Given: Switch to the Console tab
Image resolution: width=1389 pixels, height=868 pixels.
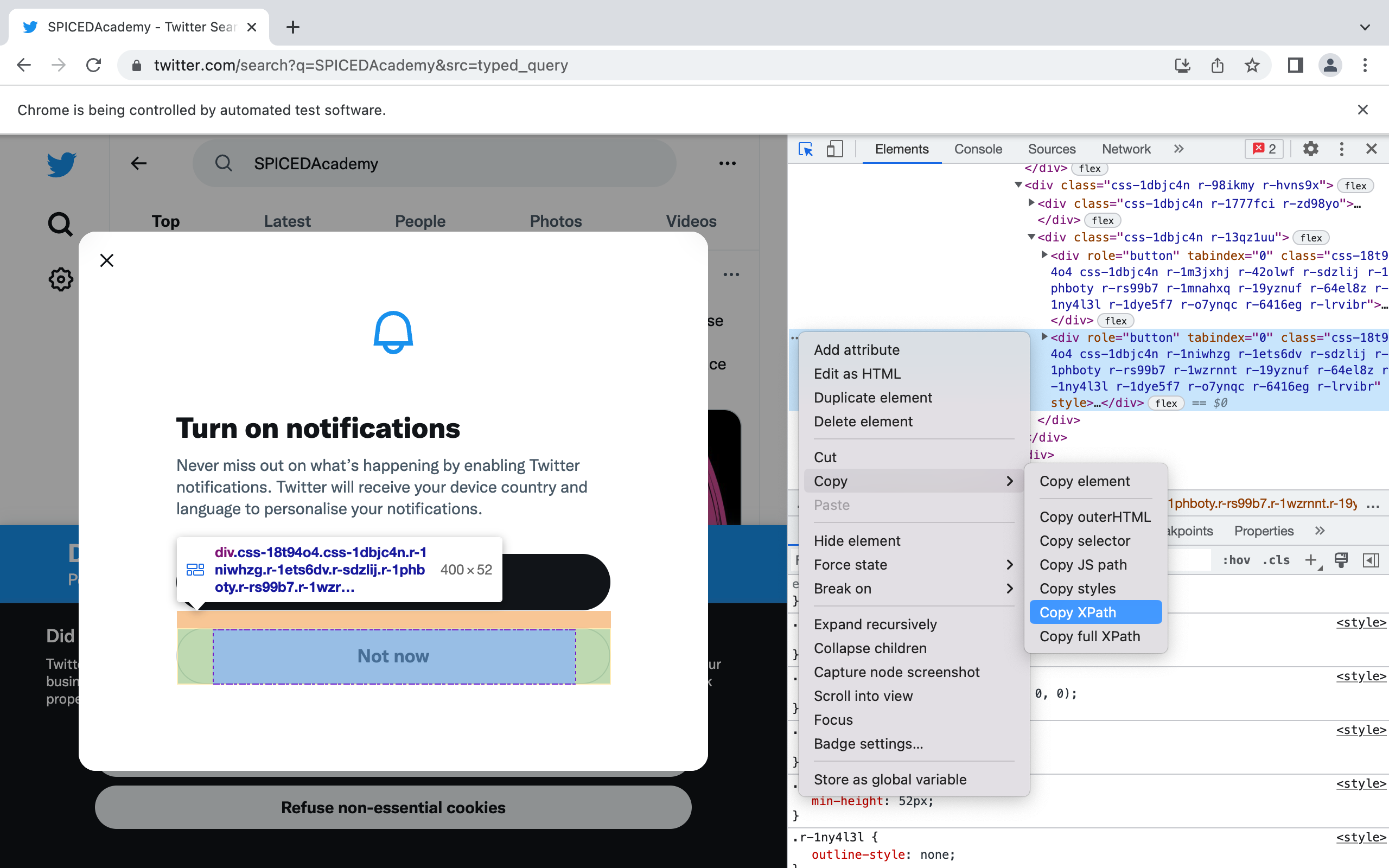Looking at the screenshot, I should (978, 149).
